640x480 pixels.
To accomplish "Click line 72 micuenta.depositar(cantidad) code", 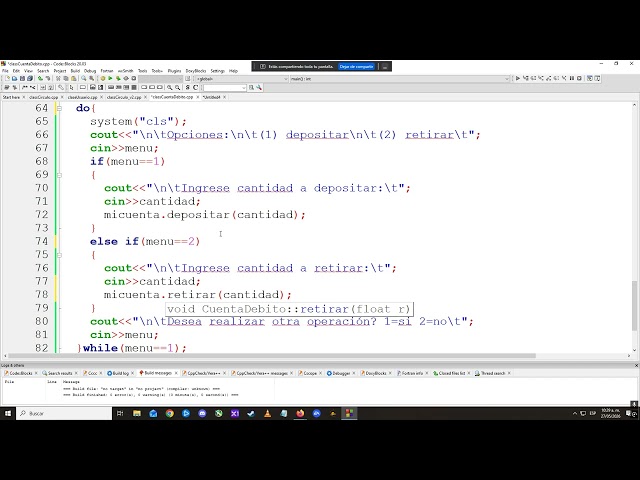I will tap(204, 215).
